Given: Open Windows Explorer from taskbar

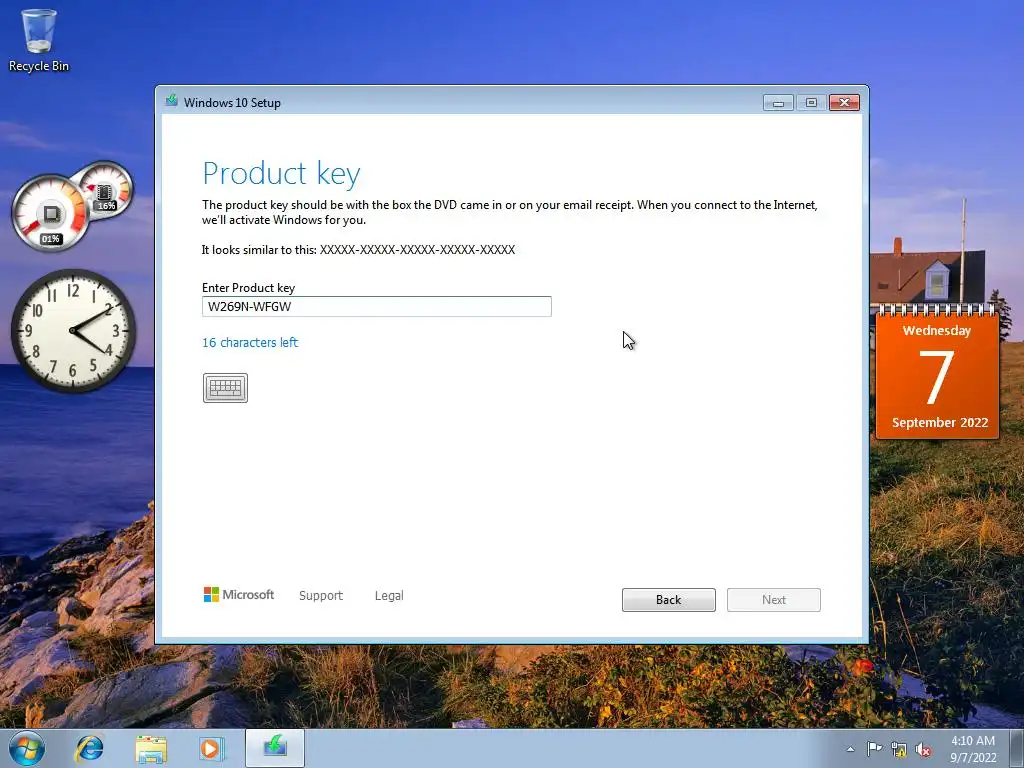Looking at the screenshot, I should click(x=151, y=748).
